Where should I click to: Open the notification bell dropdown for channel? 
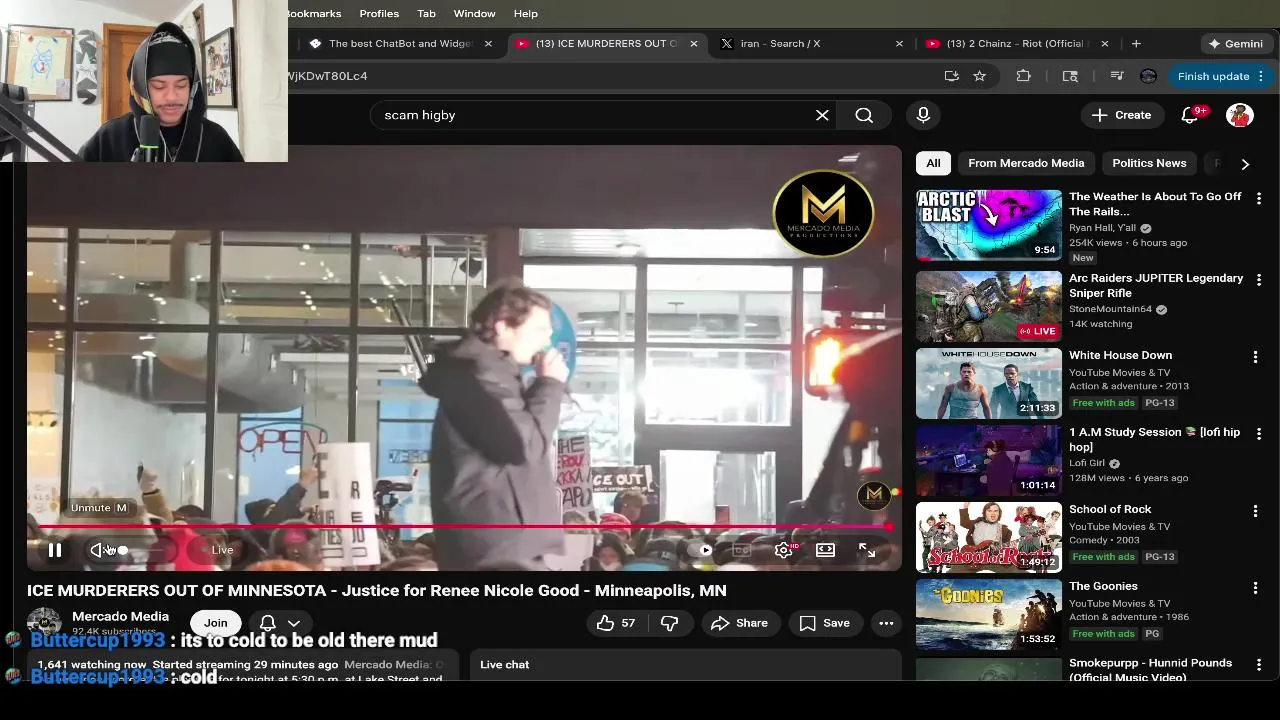[x=280, y=623]
